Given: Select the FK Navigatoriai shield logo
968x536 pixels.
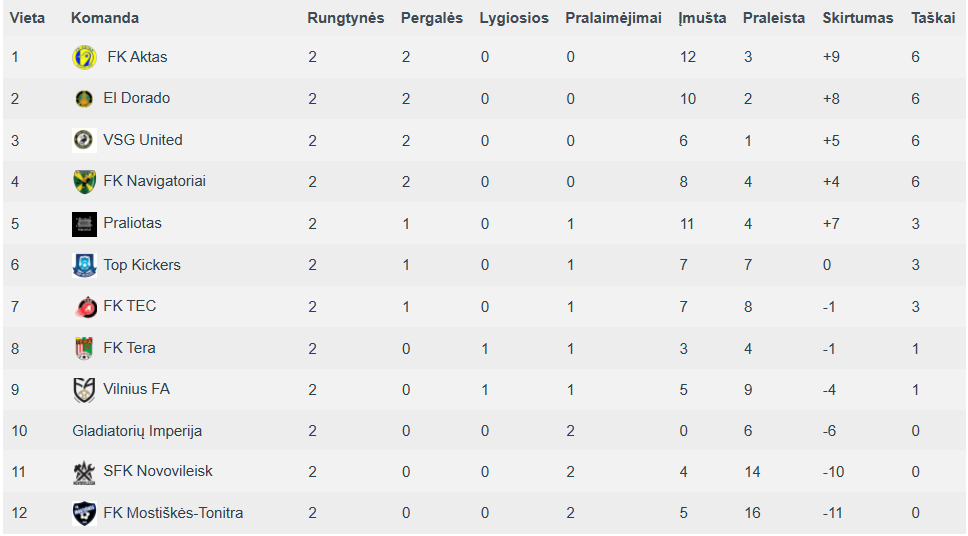Looking at the screenshot, I should click(x=84, y=182).
